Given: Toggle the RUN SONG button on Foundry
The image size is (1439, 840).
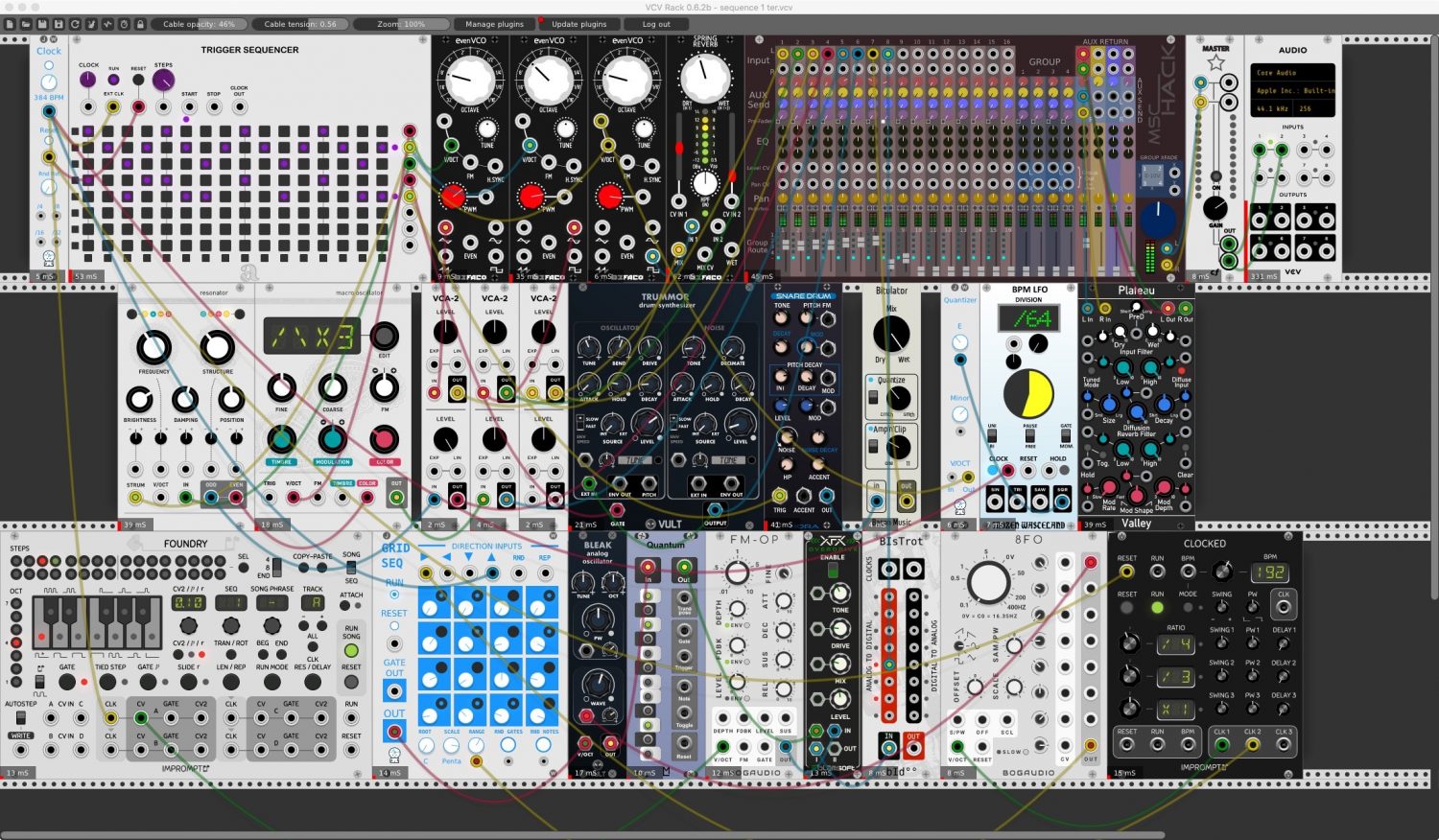Looking at the screenshot, I should click(x=351, y=650).
